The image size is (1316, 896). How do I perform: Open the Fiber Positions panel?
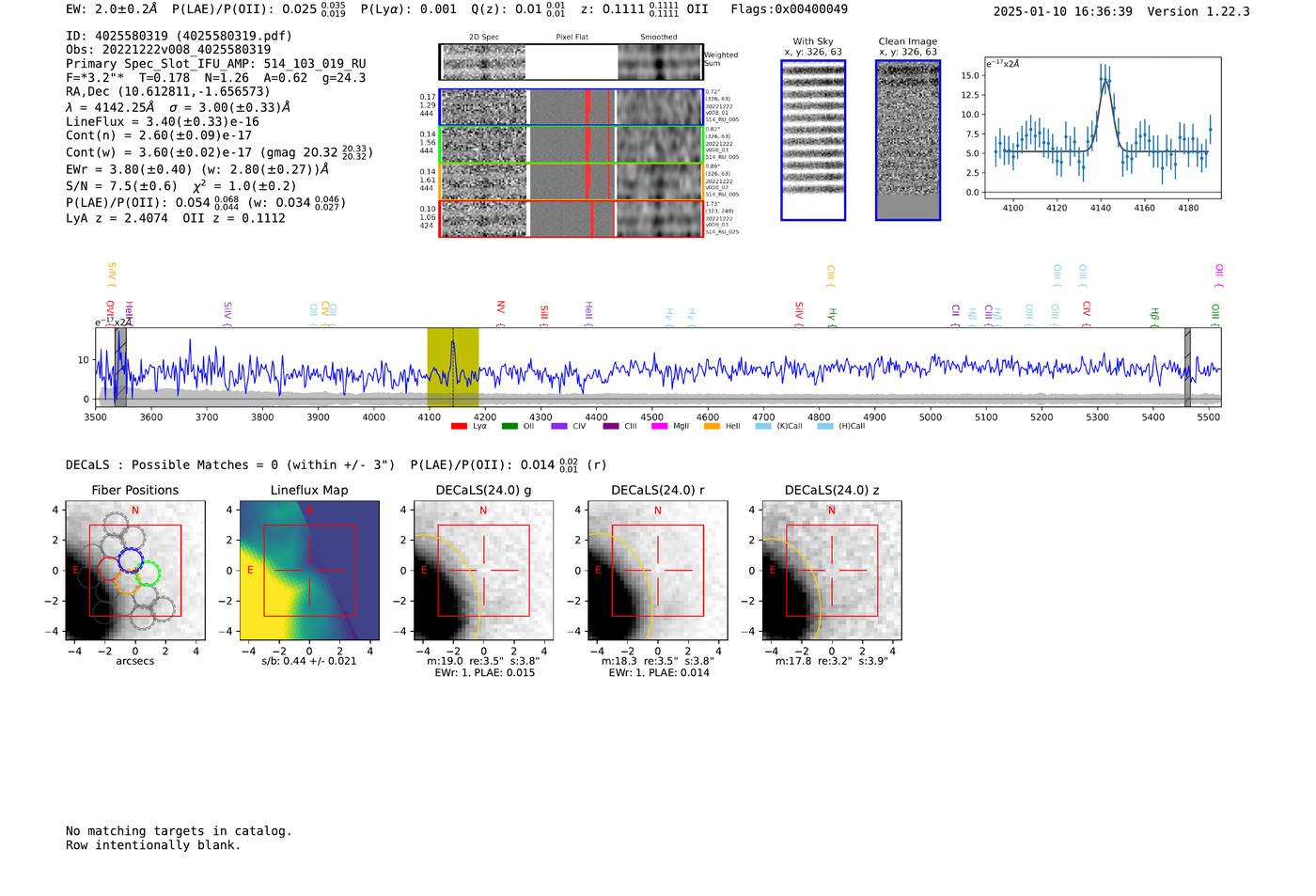click(135, 570)
